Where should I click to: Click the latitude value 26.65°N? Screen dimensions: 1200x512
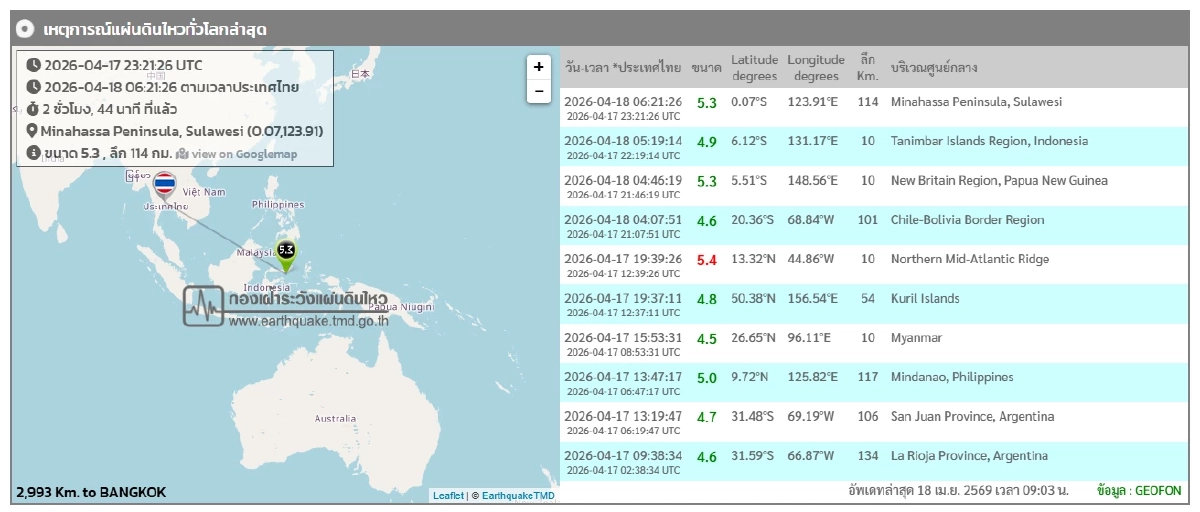(754, 338)
